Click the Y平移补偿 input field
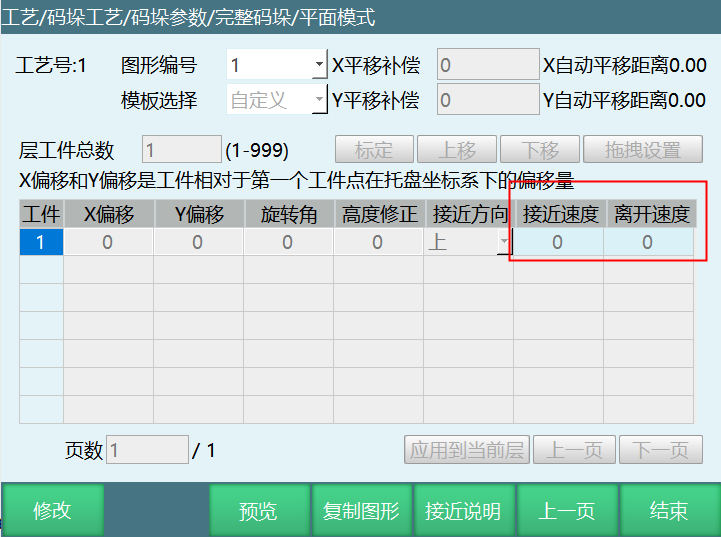This screenshot has height=537, width=721. (x=488, y=100)
